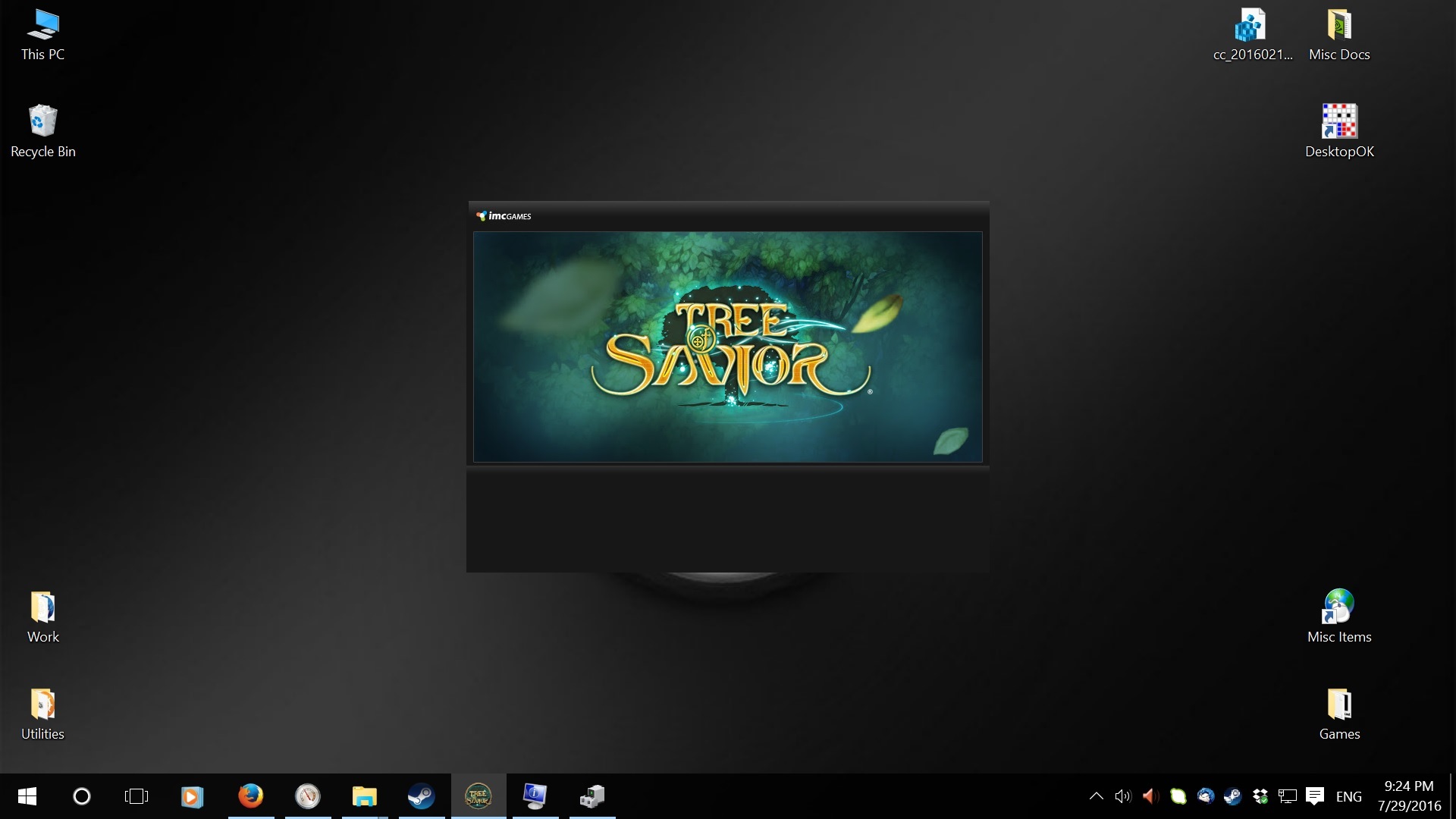Viewport: 1456px width, 819px height.
Task: Open Task View from the taskbar
Action: [136, 796]
